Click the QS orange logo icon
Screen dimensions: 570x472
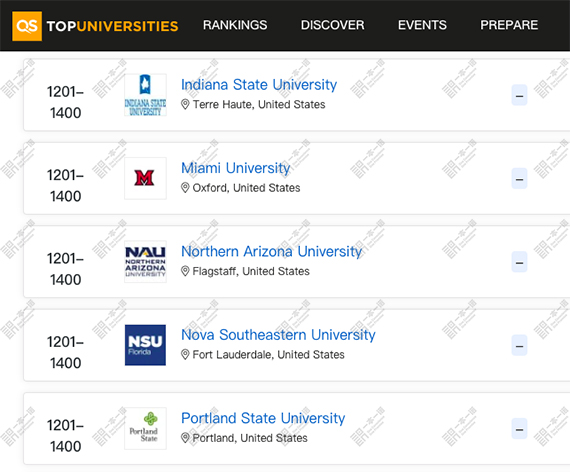tap(27, 26)
